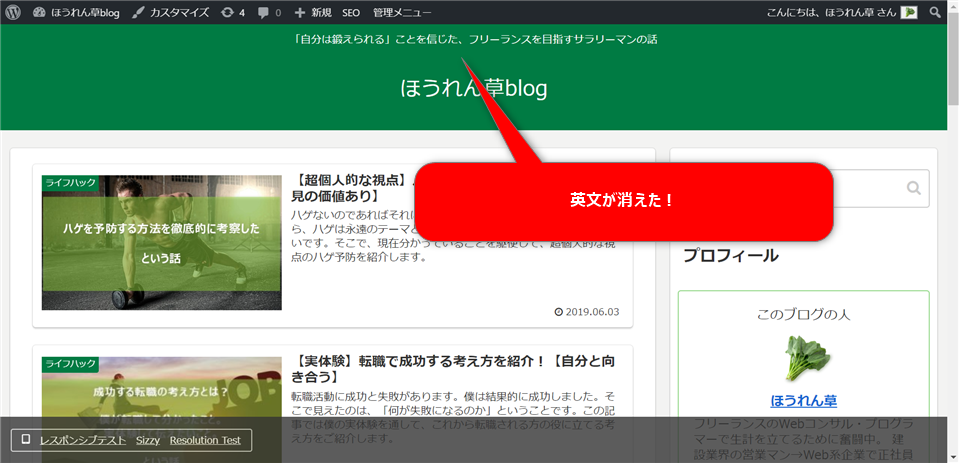Open the Resolution Test link

pyautogui.click(x=206, y=440)
